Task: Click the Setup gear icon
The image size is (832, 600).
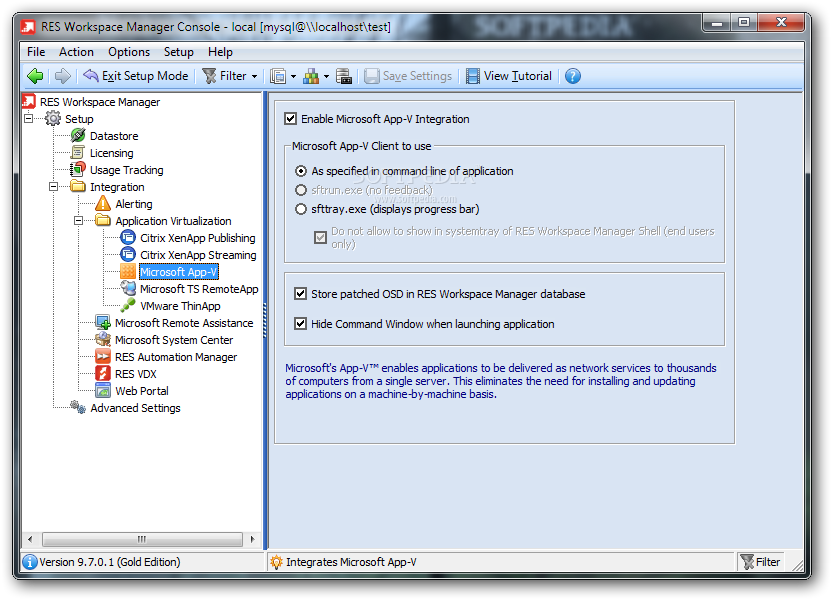Action: click(53, 118)
